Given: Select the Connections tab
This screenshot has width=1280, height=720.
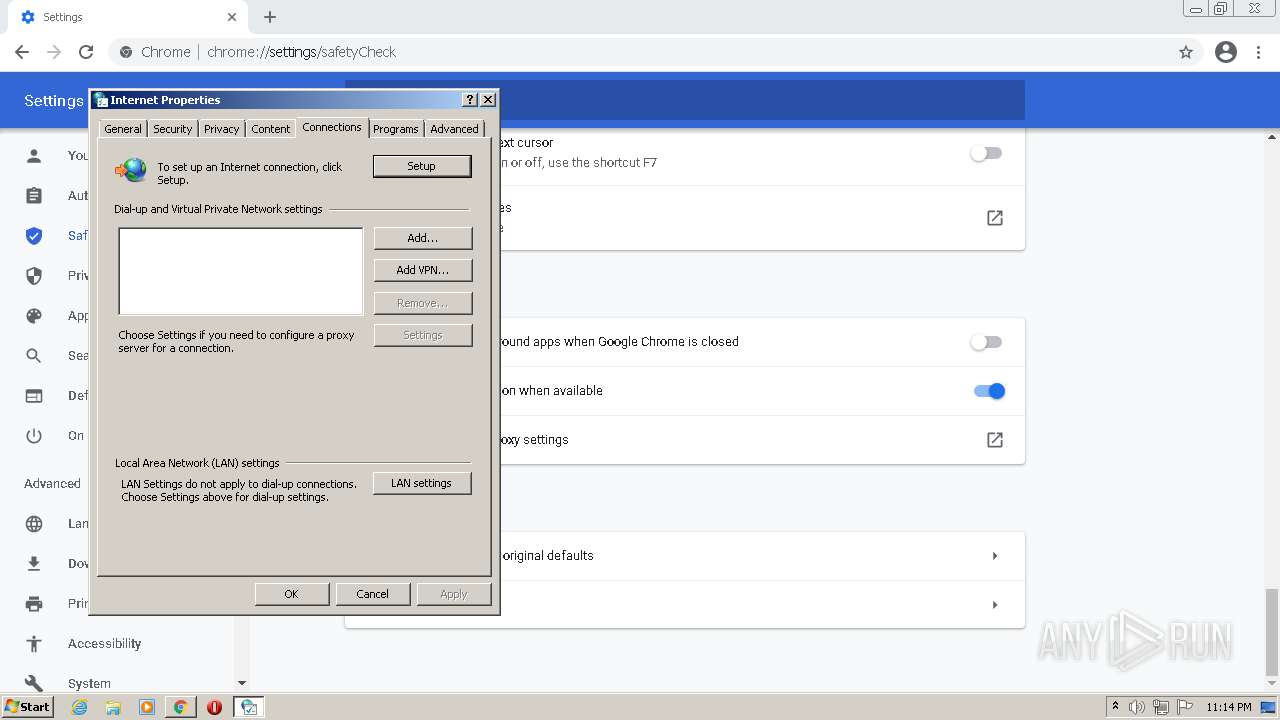Looking at the screenshot, I should 332,127.
